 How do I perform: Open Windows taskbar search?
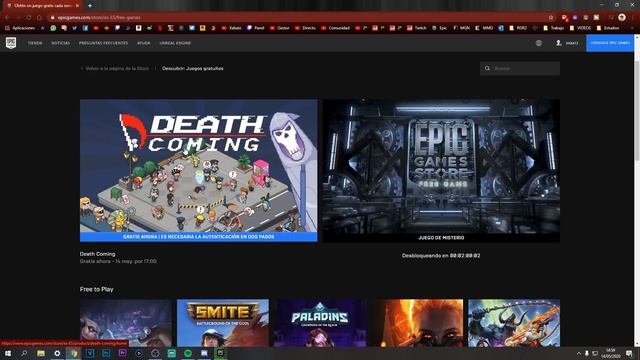(24, 353)
